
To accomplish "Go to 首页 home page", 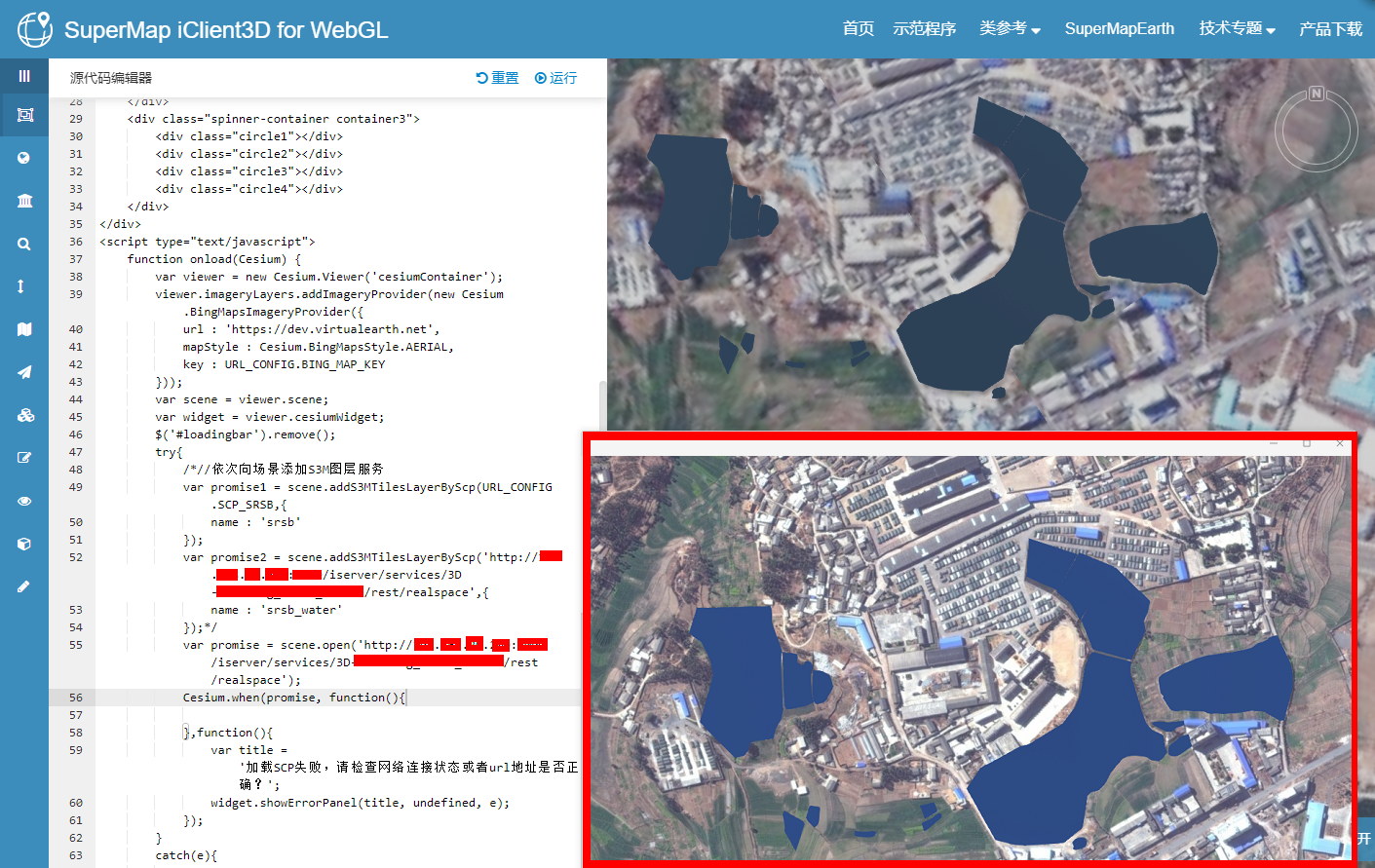I will pyautogui.click(x=859, y=28).
